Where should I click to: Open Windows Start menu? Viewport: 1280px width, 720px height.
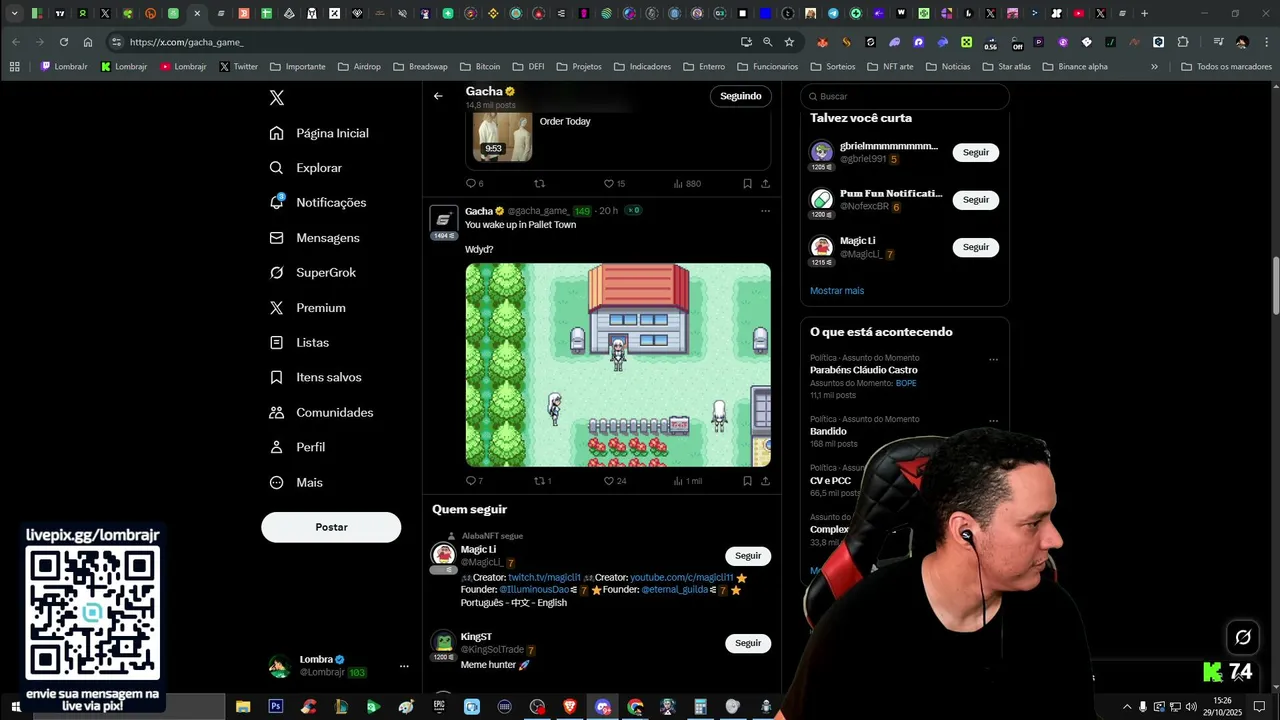click(15, 707)
